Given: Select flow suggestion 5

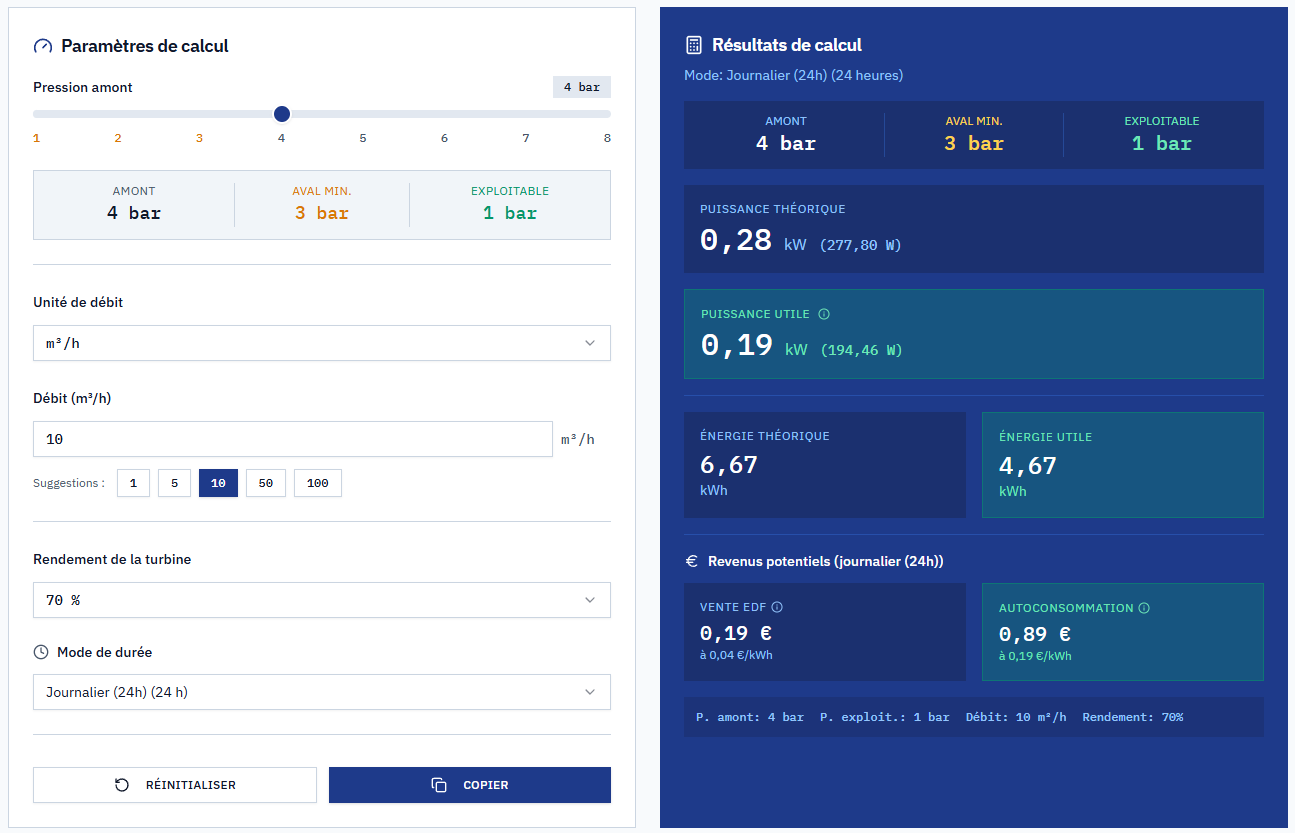Looking at the screenshot, I should click(x=174, y=483).
